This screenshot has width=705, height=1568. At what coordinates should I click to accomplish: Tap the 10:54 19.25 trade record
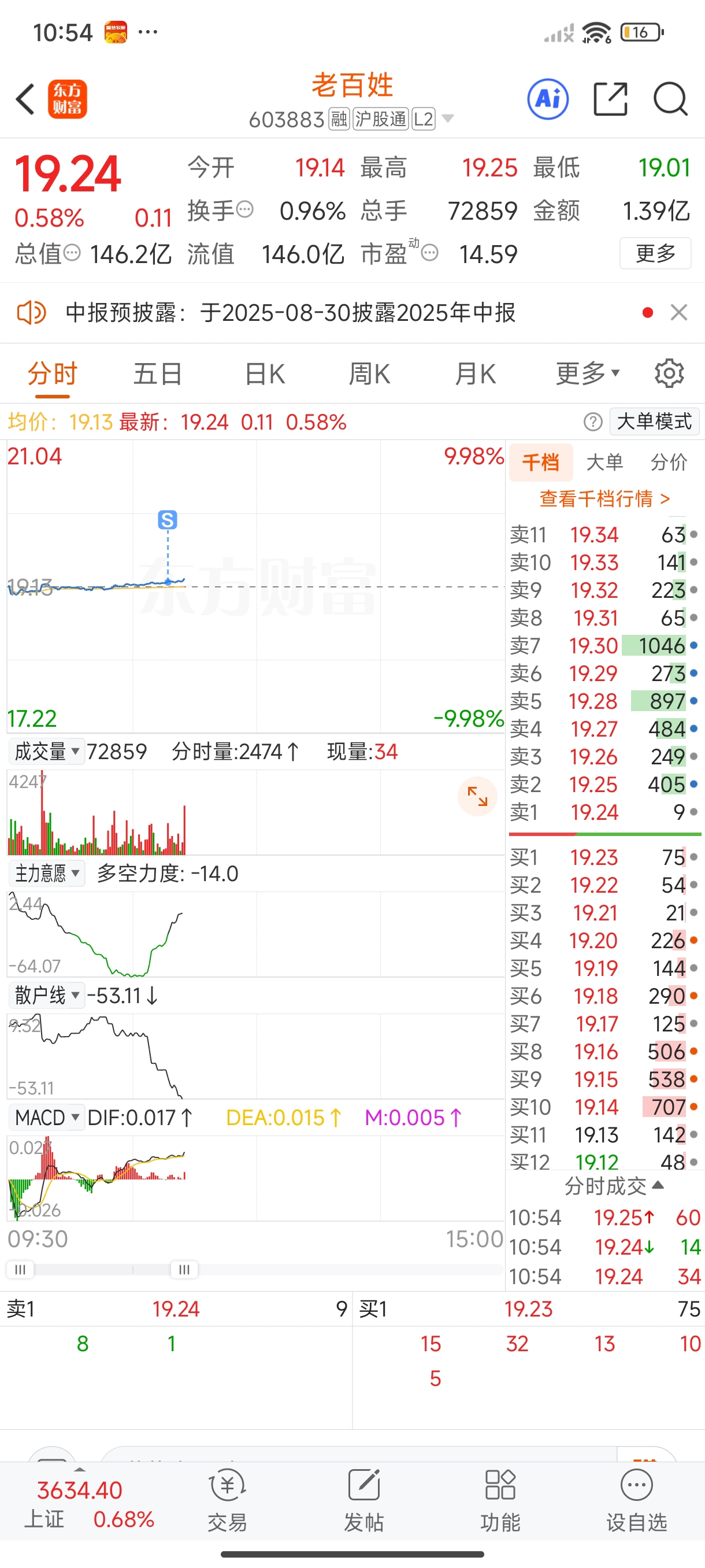[604, 1218]
